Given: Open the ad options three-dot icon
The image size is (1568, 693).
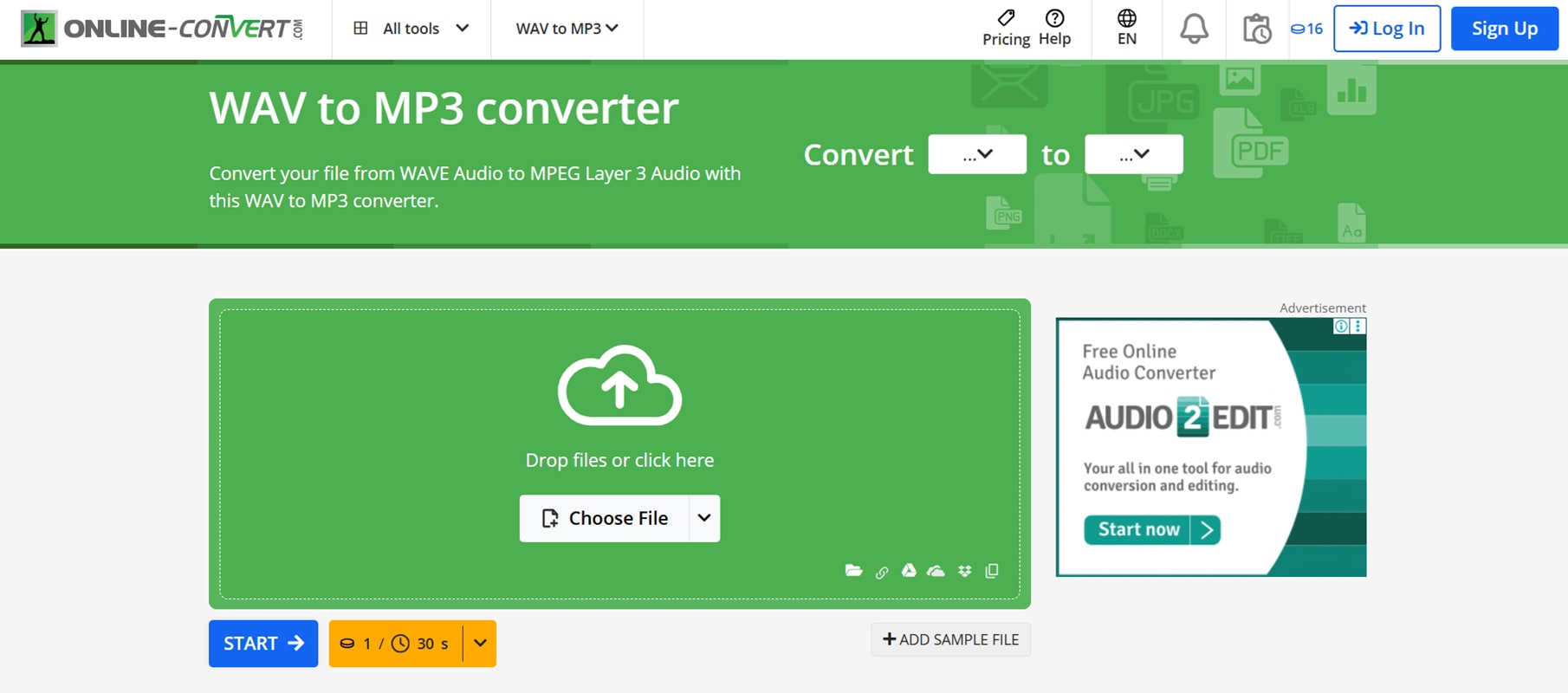Looking at the screenshot, I should coord(1358,327).
